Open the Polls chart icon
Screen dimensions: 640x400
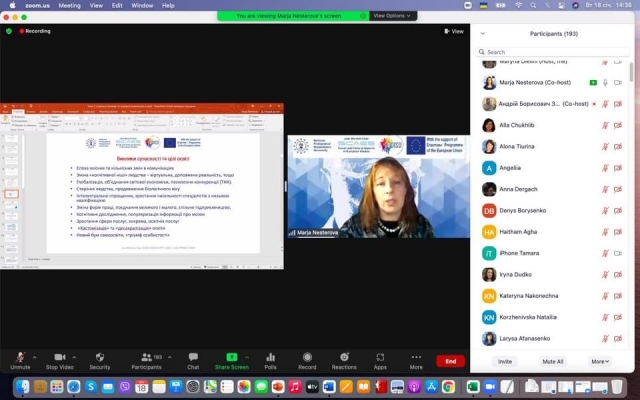[270, 357]
